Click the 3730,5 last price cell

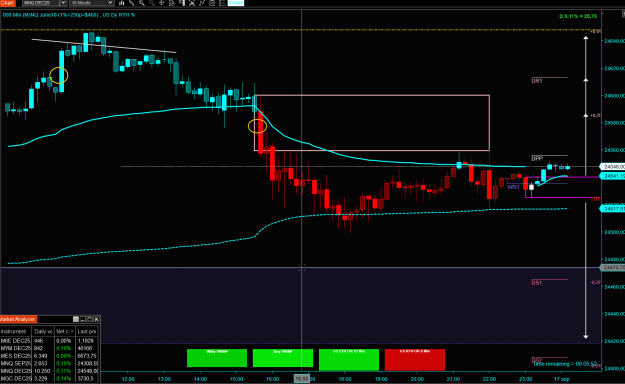point(86,378)
